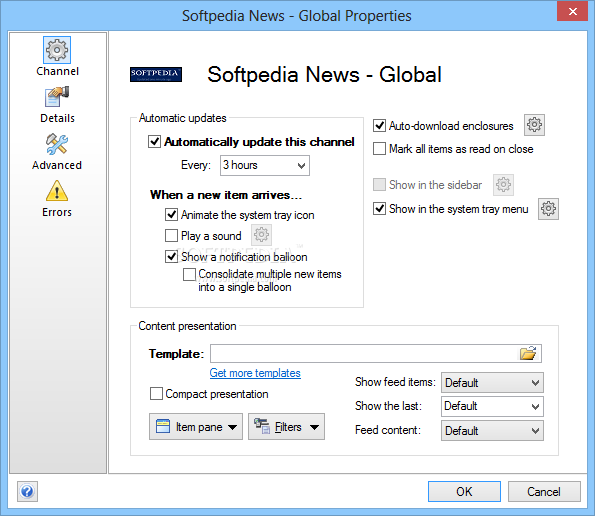This screenshot has width=595, height=516.
Task: Open Auto-download enclosures settings gear
Action: pos(534,125)
